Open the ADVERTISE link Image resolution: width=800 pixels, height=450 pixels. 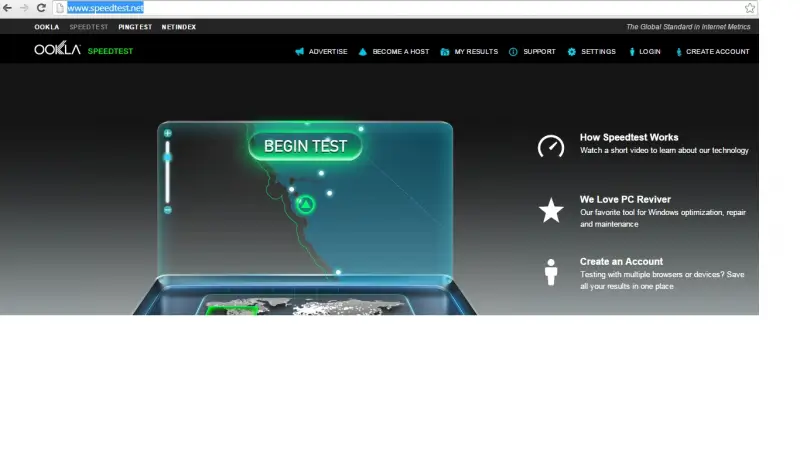328,52
